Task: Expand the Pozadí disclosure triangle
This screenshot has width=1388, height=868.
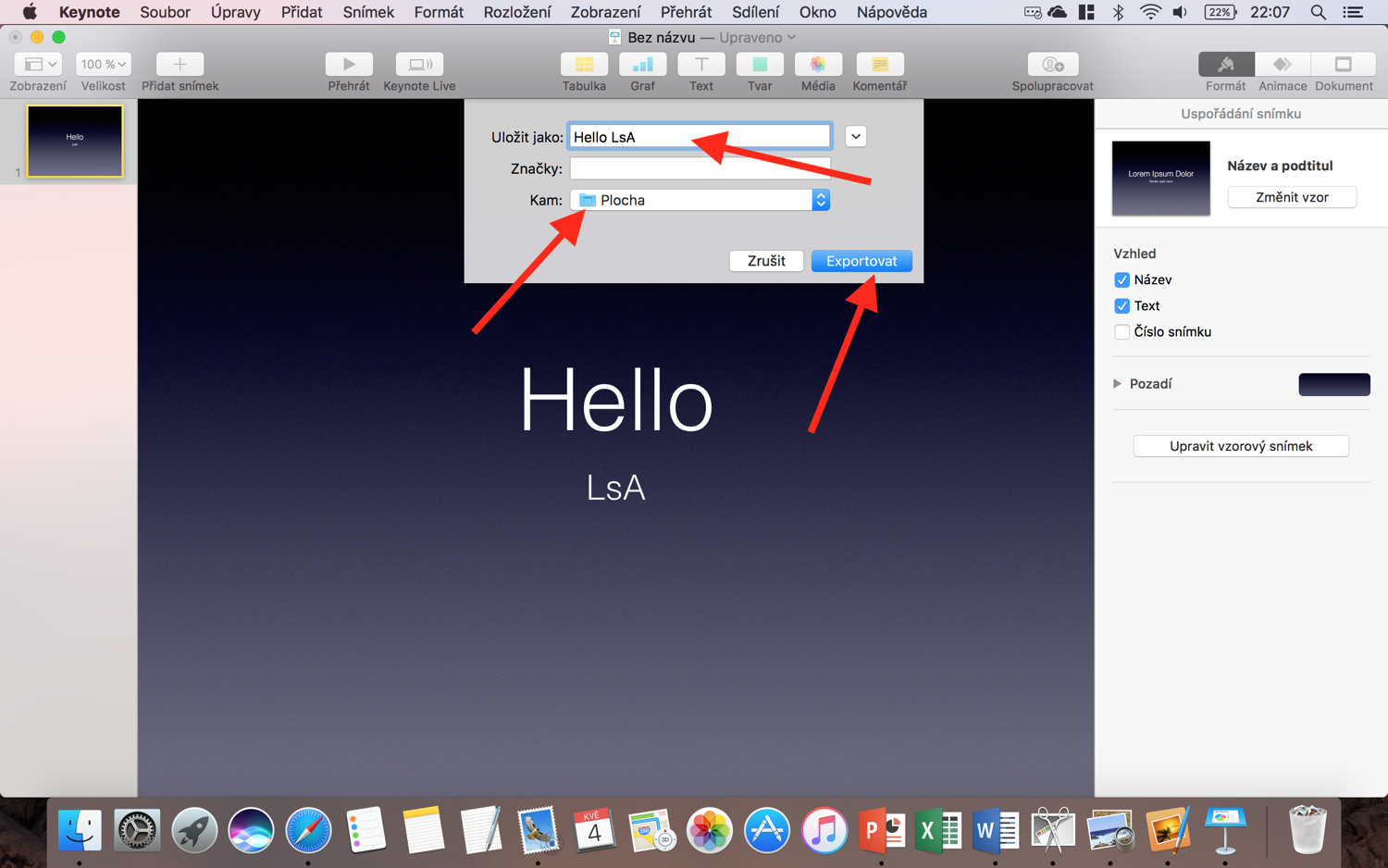Action: 1118,384
